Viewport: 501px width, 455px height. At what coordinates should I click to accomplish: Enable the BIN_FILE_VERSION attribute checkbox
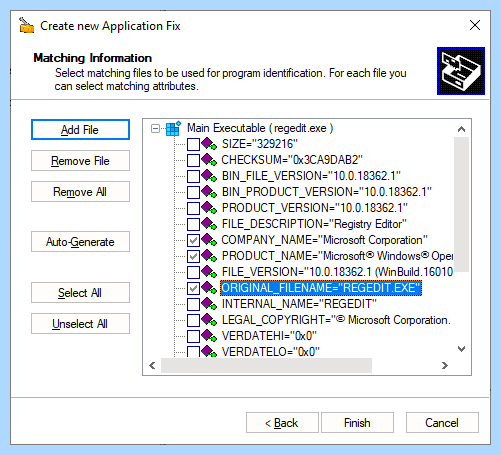(x=193, y=176)
